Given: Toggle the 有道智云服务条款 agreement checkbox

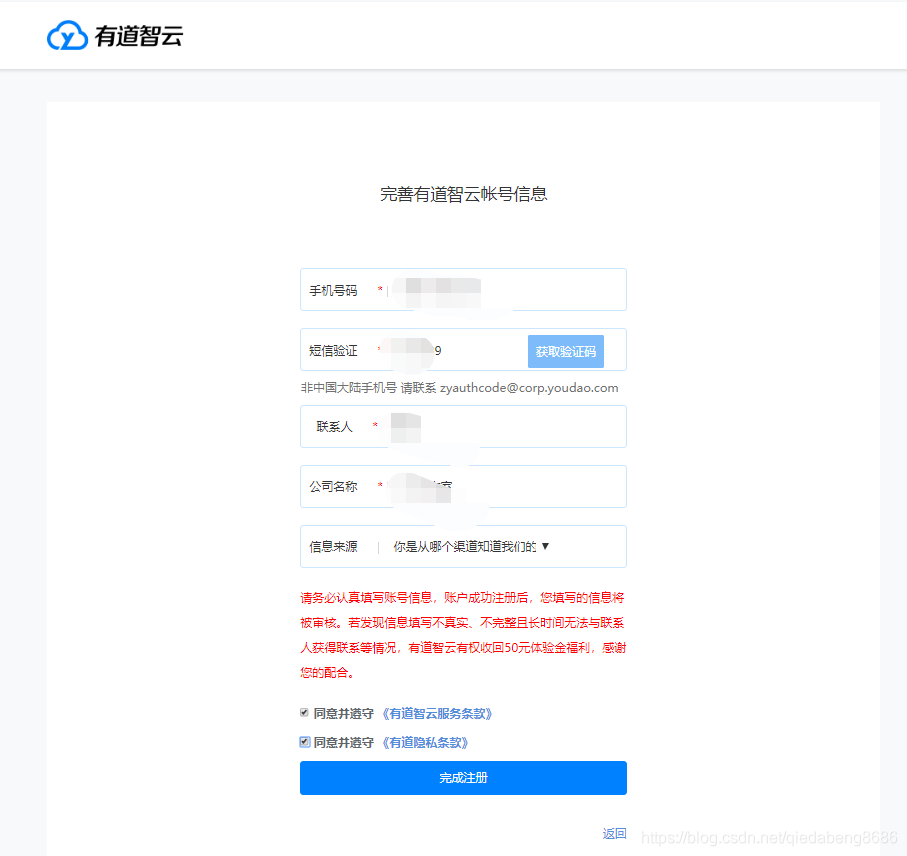Looking at the screenshot, I should [304, 713].
